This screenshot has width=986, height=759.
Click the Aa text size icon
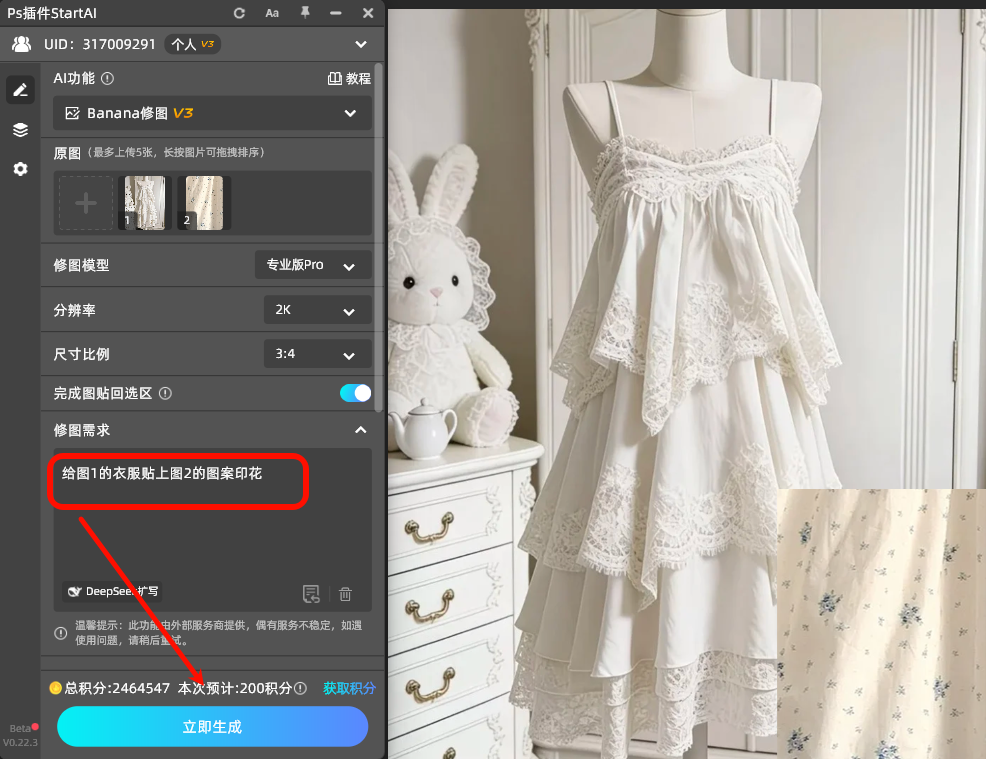click(x=272, y=13)
